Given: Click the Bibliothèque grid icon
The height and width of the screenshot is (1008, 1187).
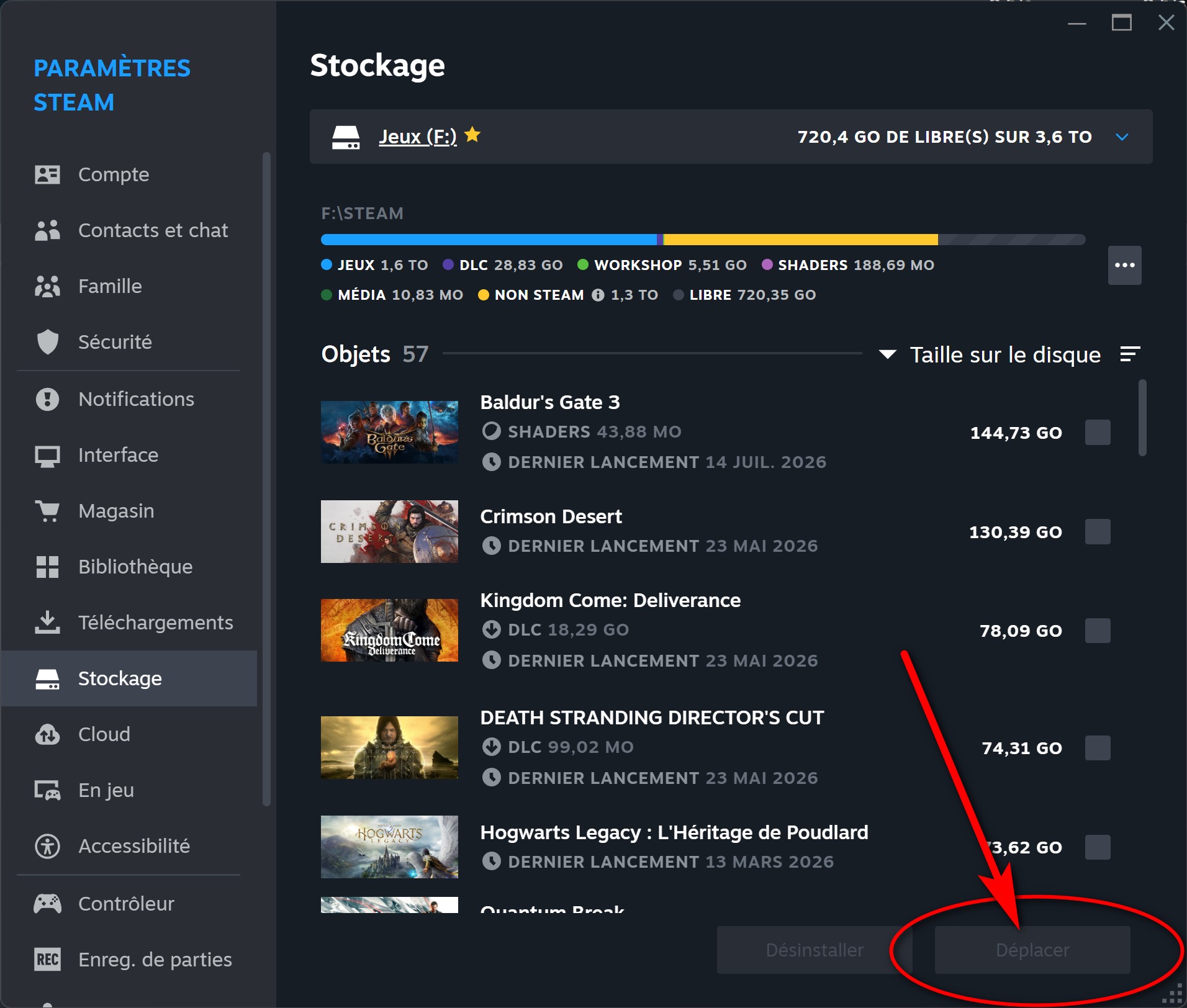Looking at the screenshot, I should pyautogui.click(x=48, y=567).
